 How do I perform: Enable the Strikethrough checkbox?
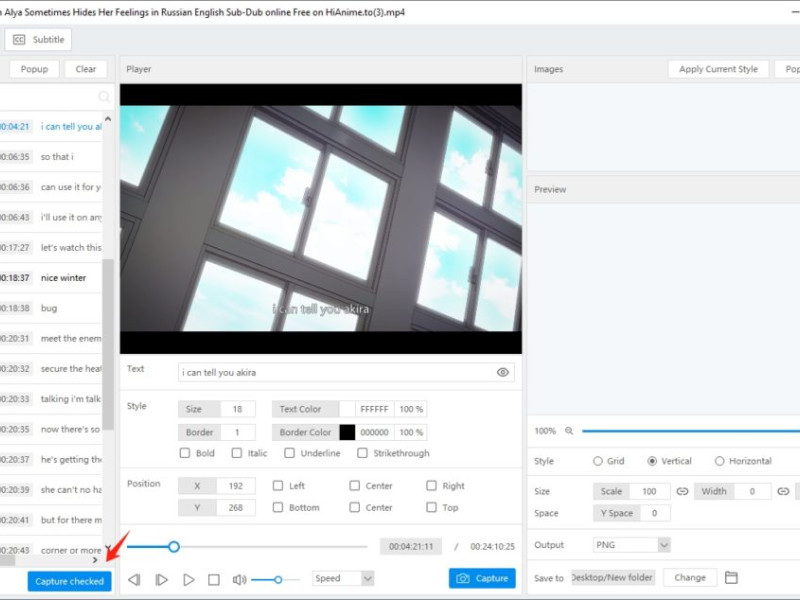(x=362, y=453)
